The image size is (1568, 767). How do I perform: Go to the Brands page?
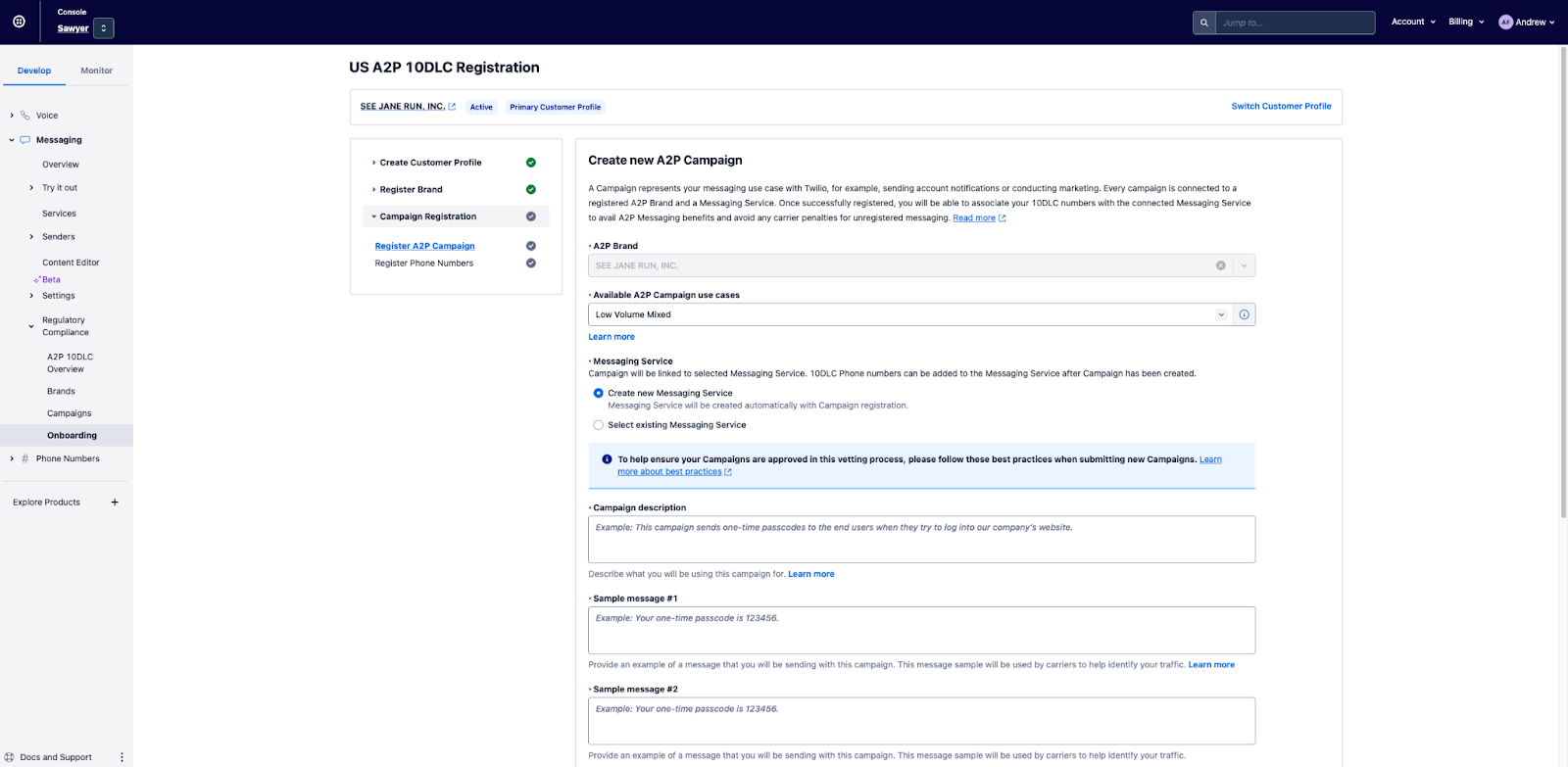tap(61, 392)
